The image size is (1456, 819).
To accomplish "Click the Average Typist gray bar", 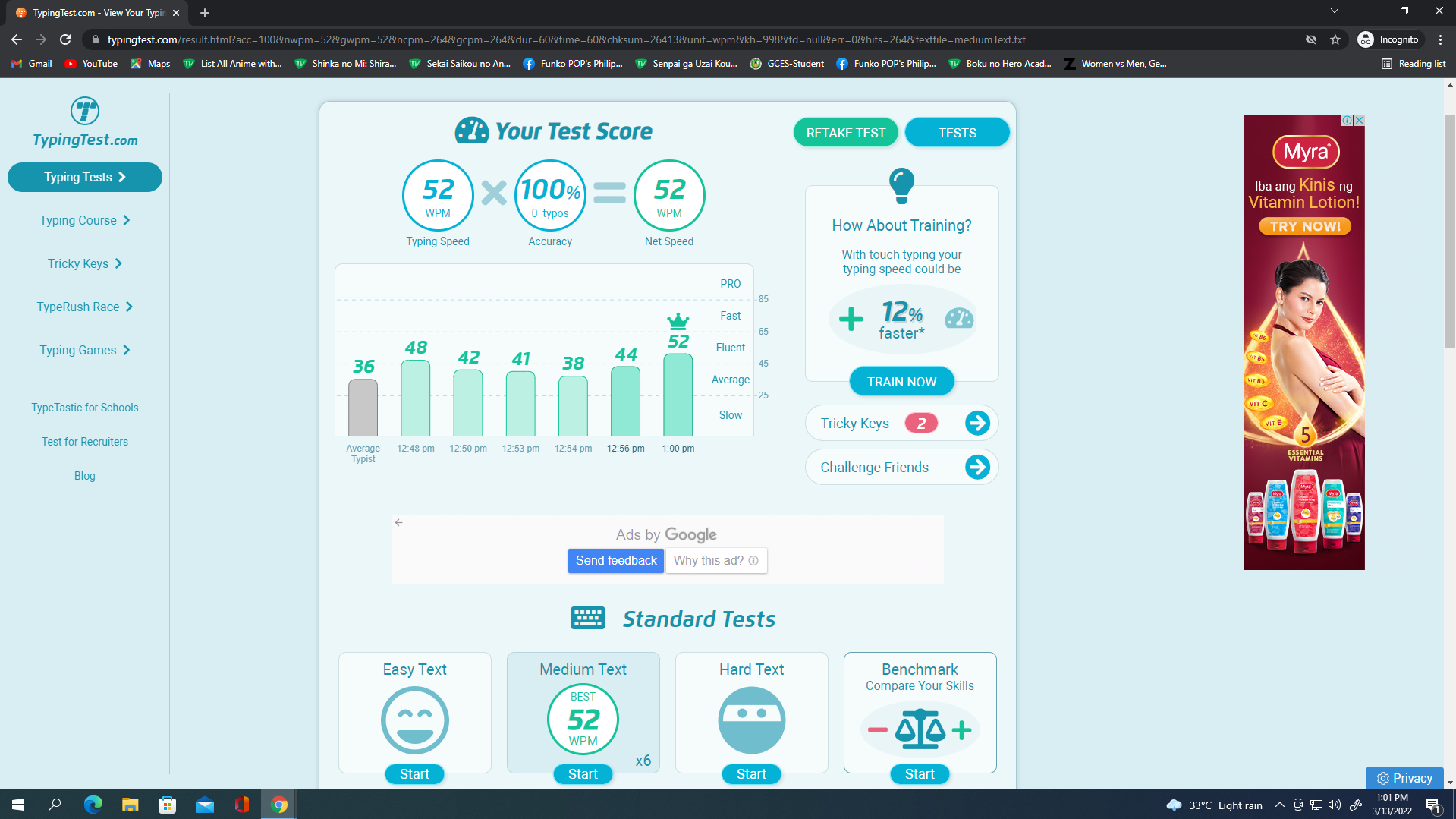I will (363, 408).
